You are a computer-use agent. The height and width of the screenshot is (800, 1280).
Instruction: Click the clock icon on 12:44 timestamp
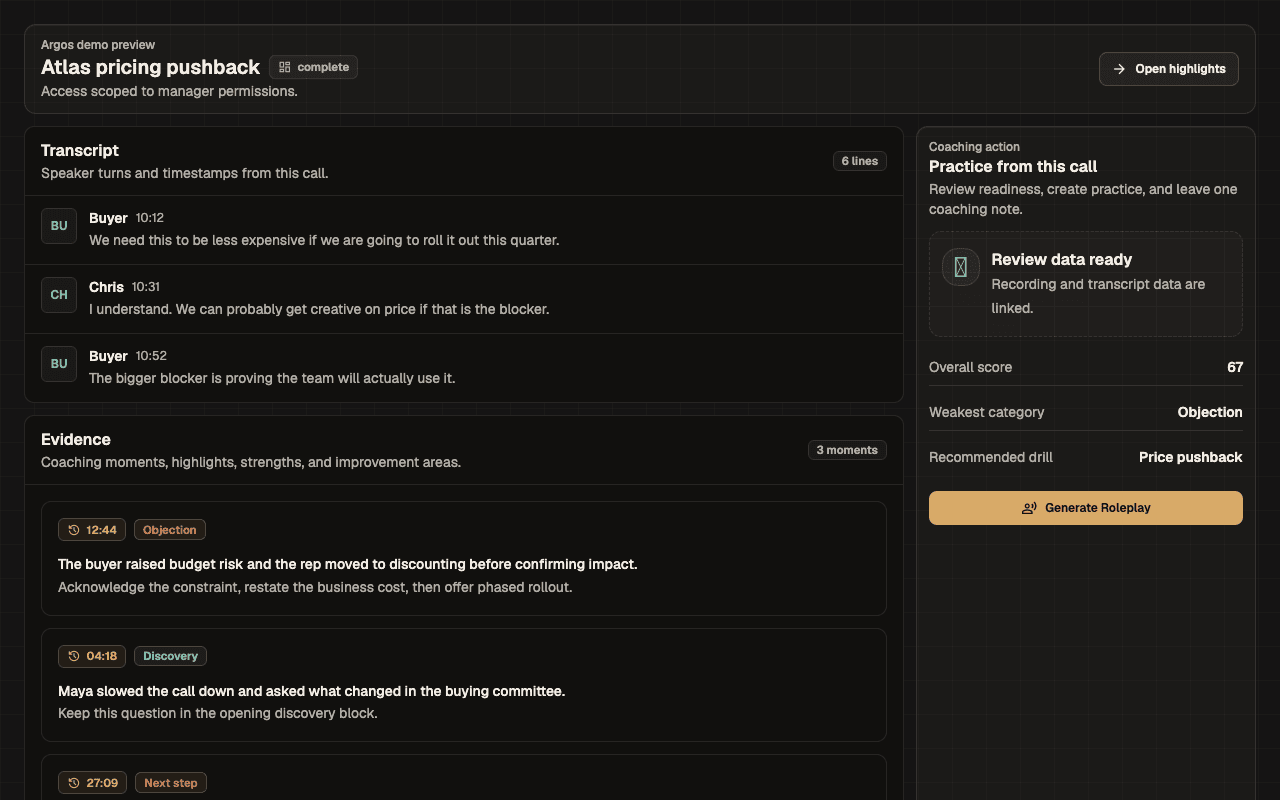74,530
